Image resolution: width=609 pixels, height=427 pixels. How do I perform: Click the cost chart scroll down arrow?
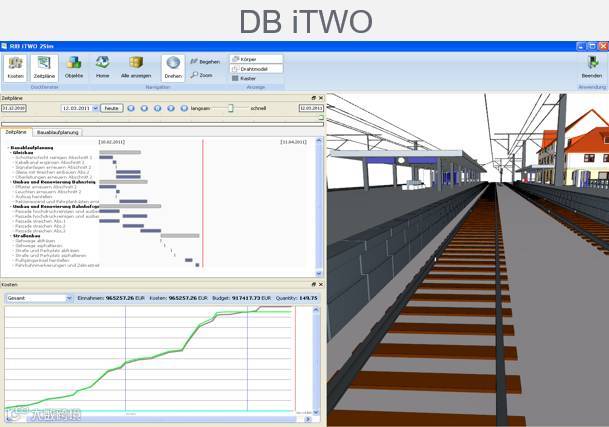coord(316,412)
